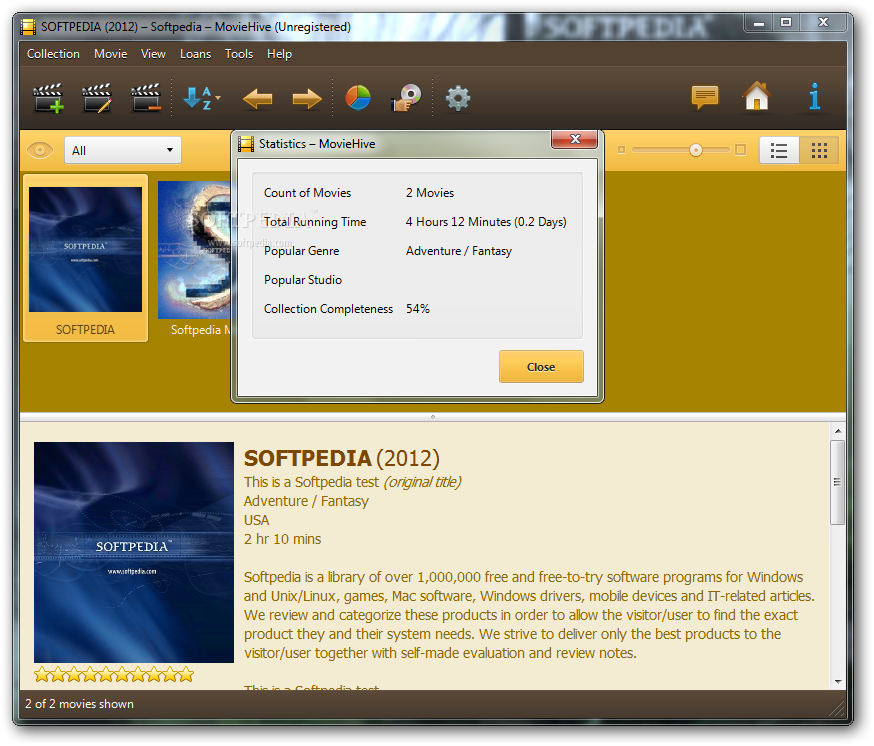874x746 pixels.
Task: Click 'SOFTPEDIA (2012)' title in details
Action: [342, 459]
